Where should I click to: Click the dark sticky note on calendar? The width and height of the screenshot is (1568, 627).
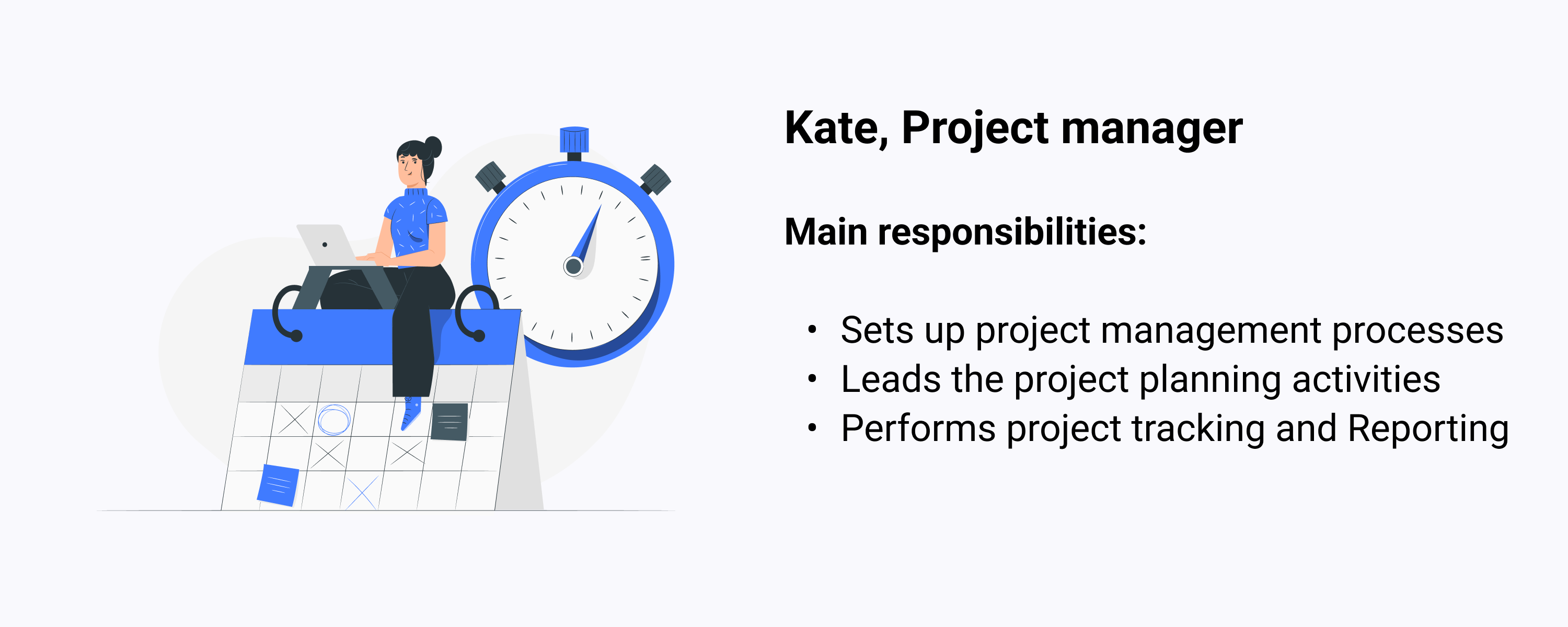click(x=449, y=421)
